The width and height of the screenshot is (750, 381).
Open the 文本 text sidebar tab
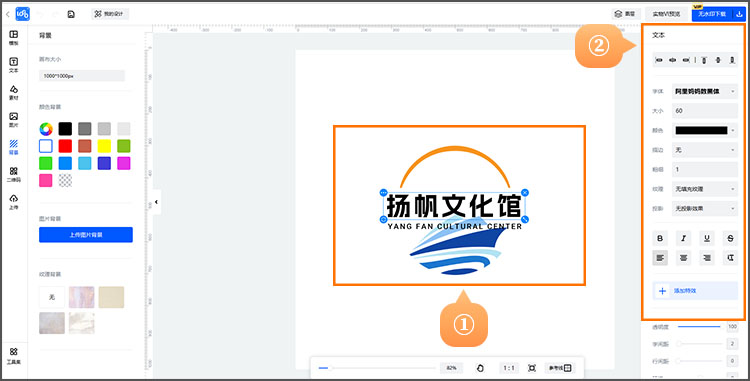[x=14, y=65]
